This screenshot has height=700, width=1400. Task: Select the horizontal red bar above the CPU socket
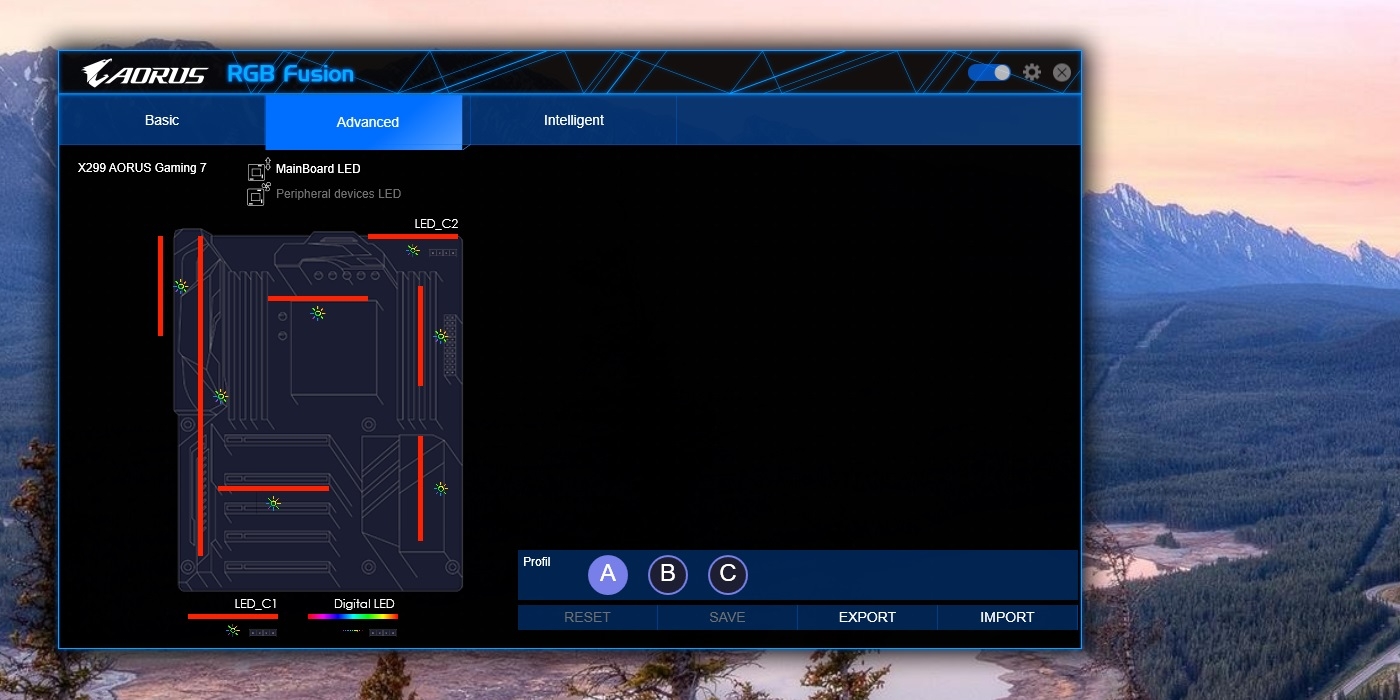[318, 298]
